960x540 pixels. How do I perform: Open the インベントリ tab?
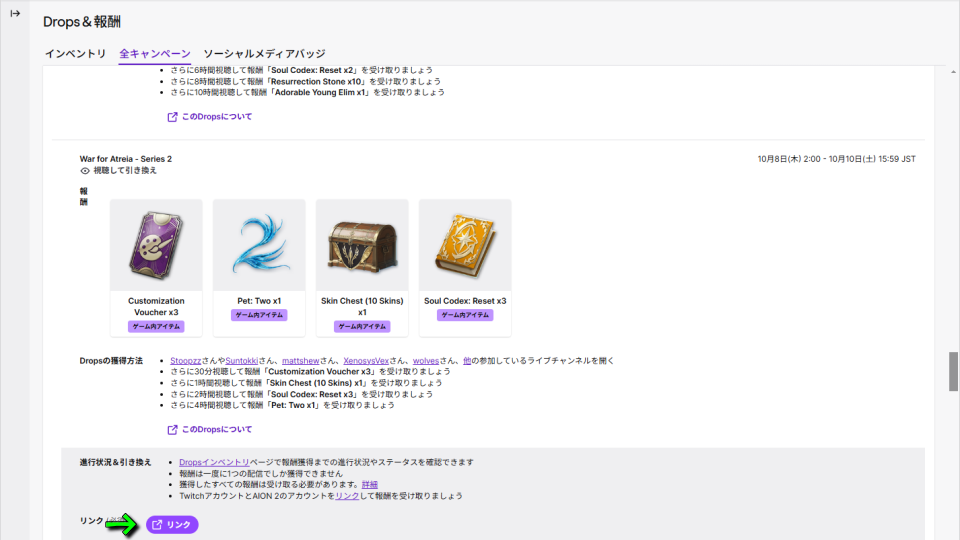[75, 54]
